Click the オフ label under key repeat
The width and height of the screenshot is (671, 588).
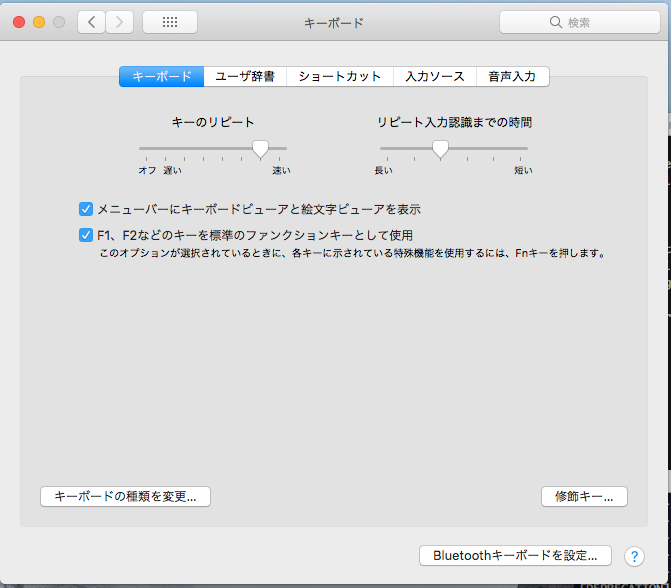point(147,170)
